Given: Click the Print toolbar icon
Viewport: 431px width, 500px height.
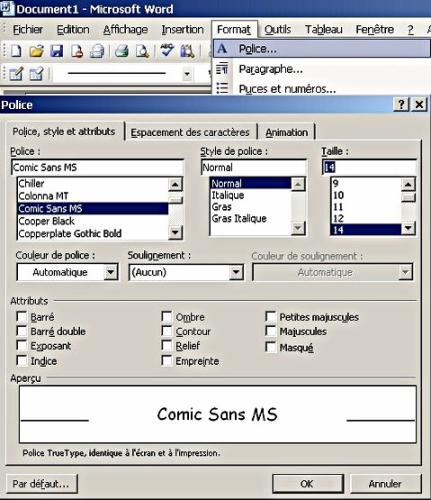Looking at the screenshot, I should click(x=122, y=51).
